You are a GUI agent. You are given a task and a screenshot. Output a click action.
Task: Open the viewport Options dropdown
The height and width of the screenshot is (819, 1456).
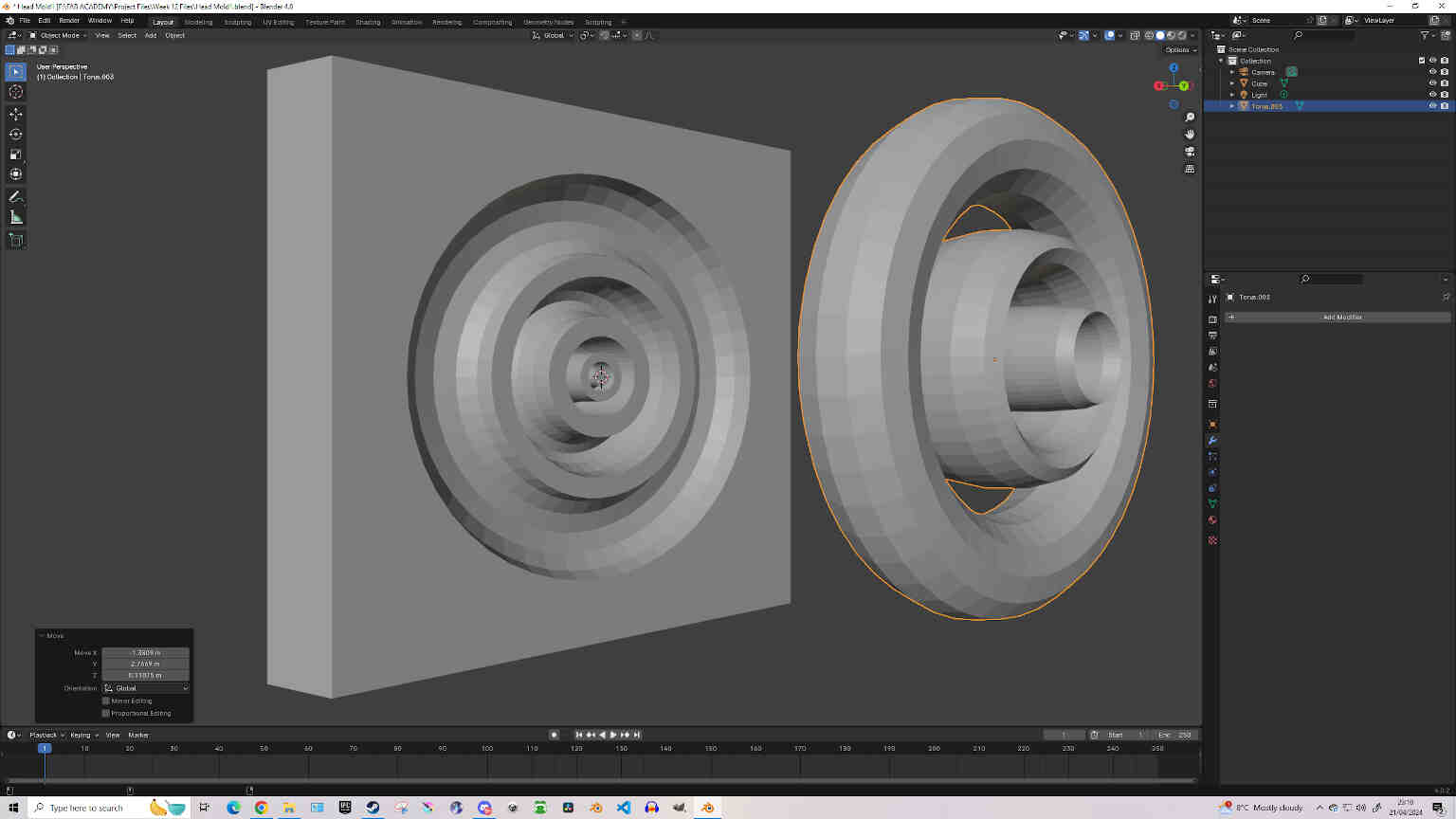tap(1180, 49)
